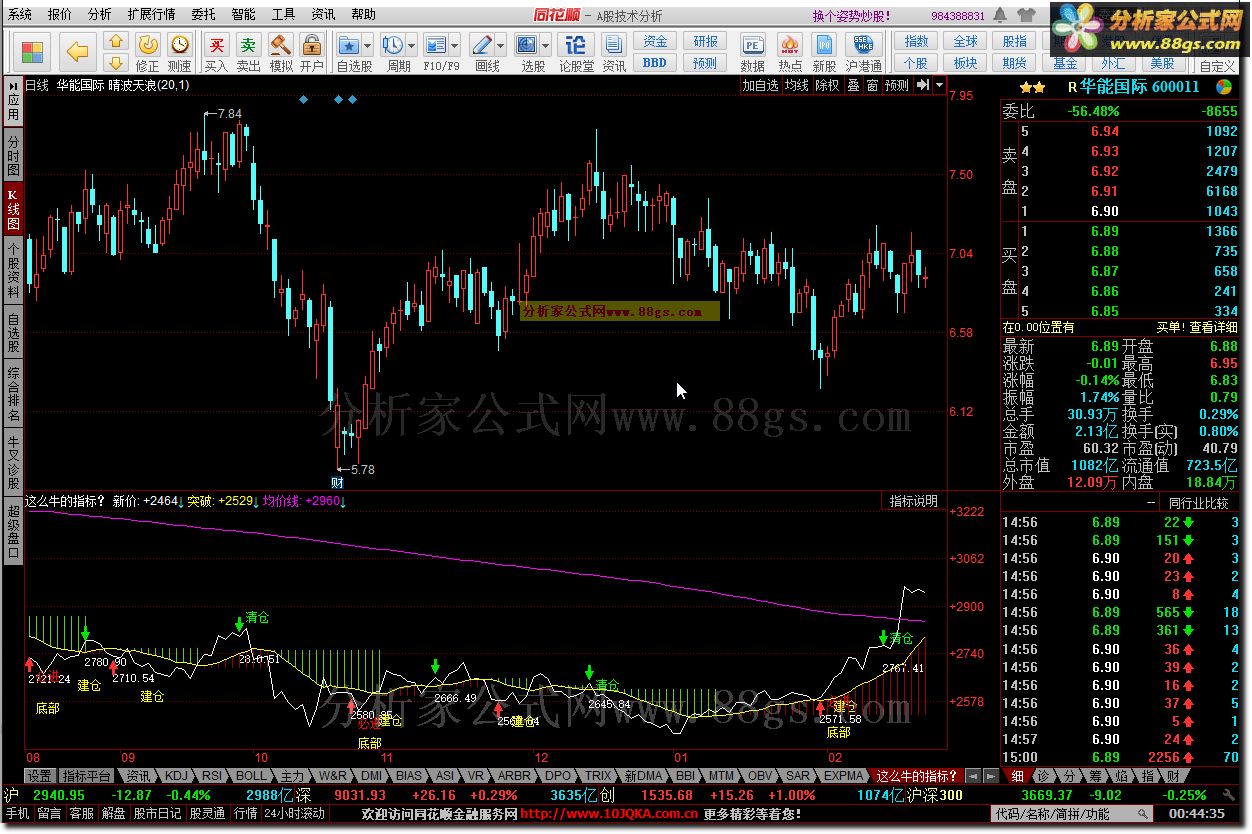Viewport: 1252px width, 834px height.
Task: Open the 智能 menu
Action: point(243,15)
